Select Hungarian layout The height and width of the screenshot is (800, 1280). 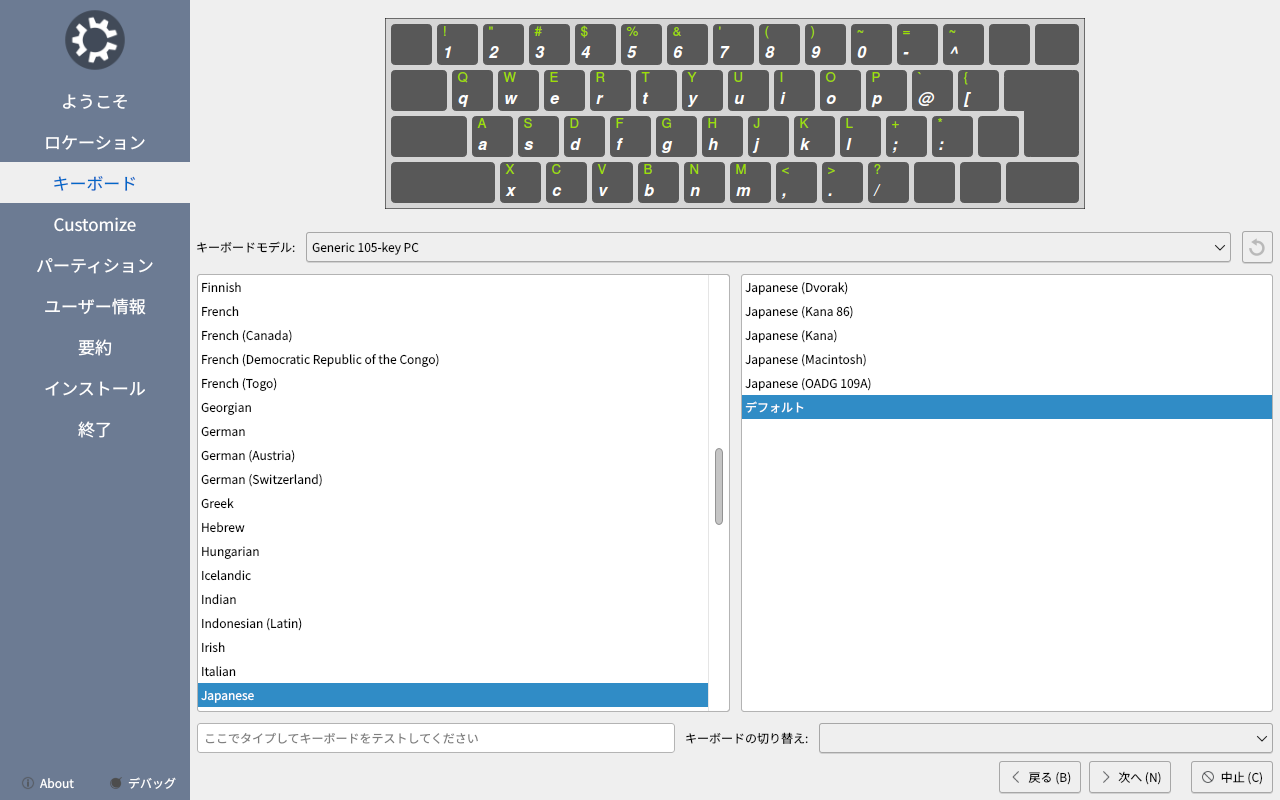(x=453, y=551)
